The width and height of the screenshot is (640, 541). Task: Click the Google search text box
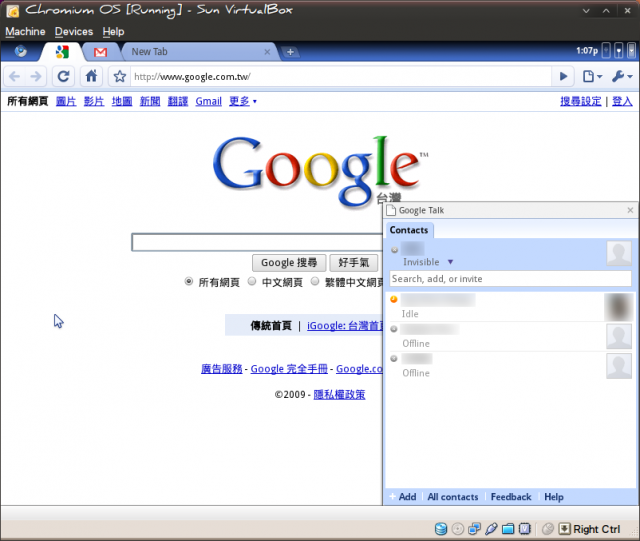pos(257,243)
